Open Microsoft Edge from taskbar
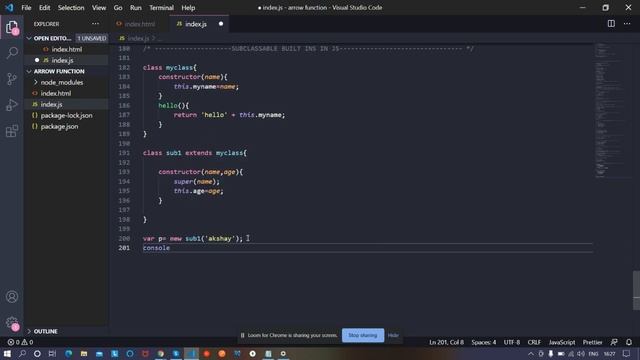This screenshot has width=640, height=360. (68, 353)
